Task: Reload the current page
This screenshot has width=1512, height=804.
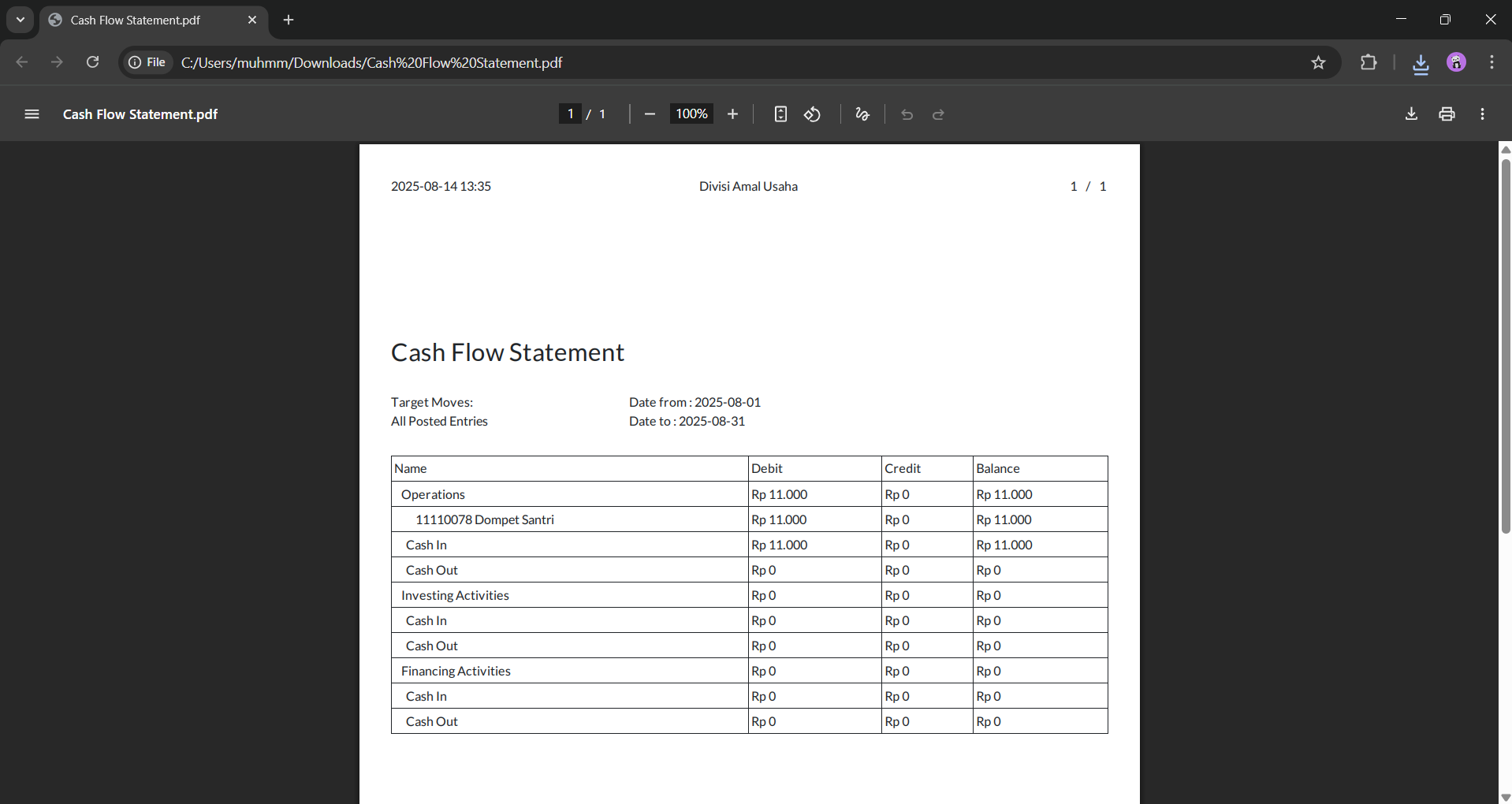Action: pos(92,62)
